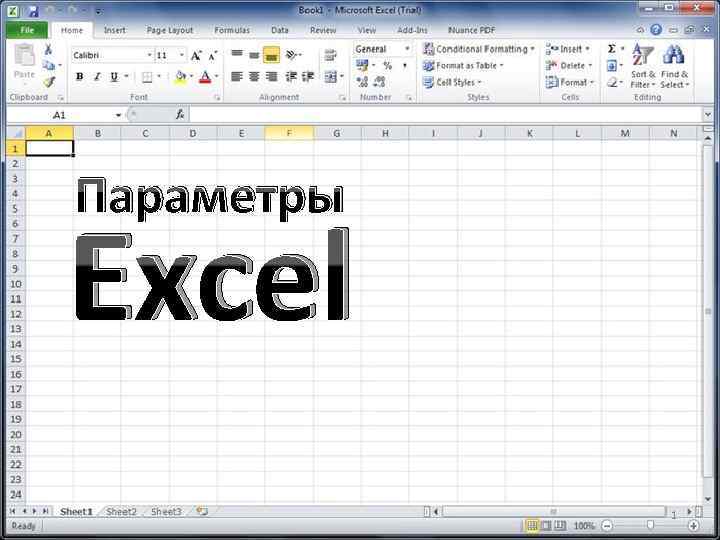
Task: Switch to the View tab
Action: tap(366, 30)
